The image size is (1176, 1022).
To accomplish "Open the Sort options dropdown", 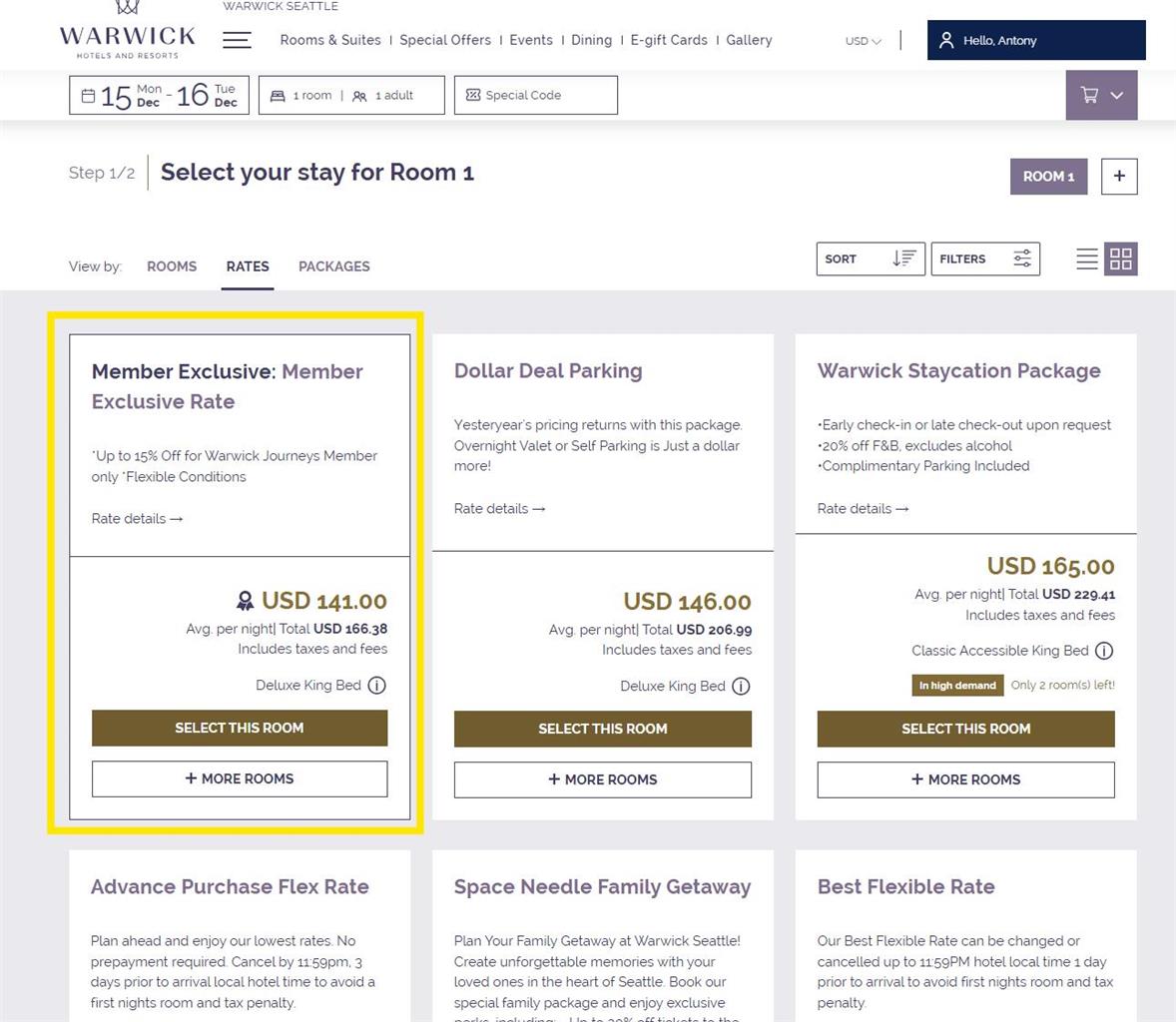I will click(870, 259).
